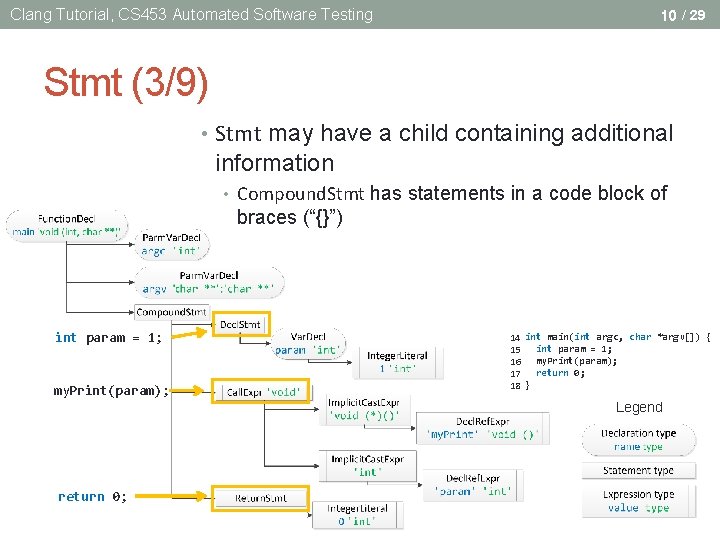
Task: Select the IntegerLiteral 1 'int' node
Action: click(398, 362)
